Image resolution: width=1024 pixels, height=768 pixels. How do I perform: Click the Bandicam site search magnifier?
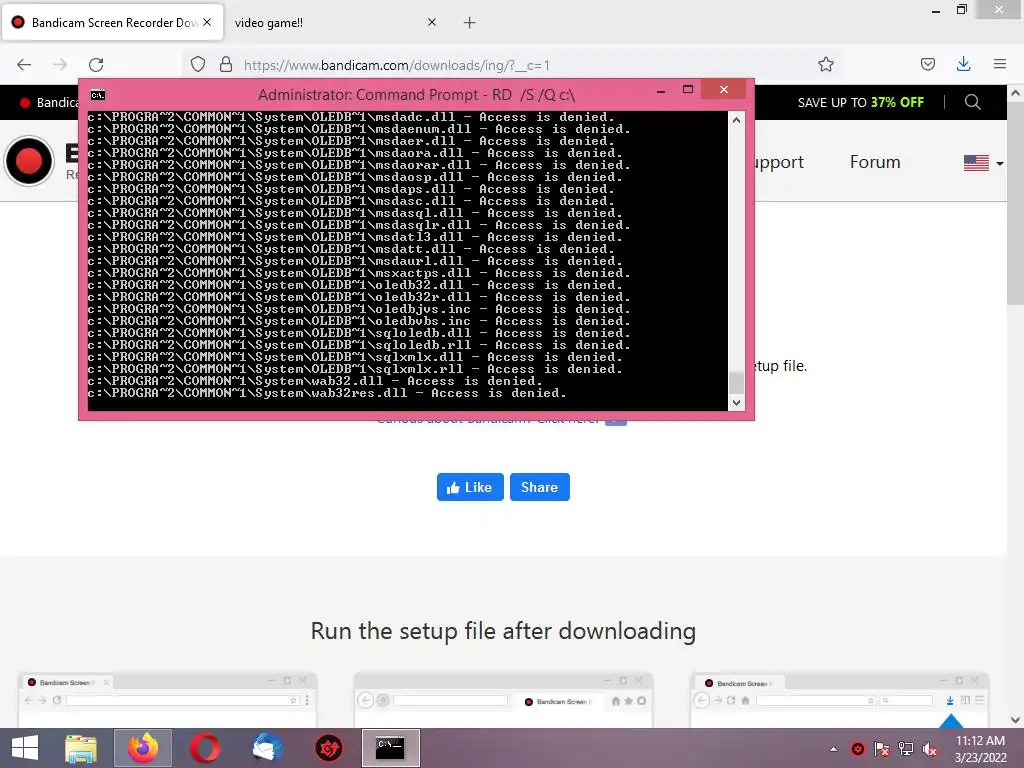tap(972, 102)
